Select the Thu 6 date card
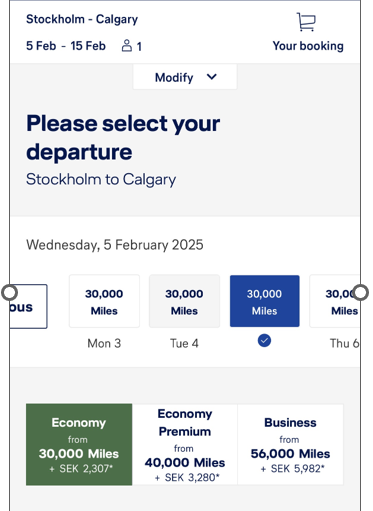Viewport: 373px width, 511px height. (334, 301)
